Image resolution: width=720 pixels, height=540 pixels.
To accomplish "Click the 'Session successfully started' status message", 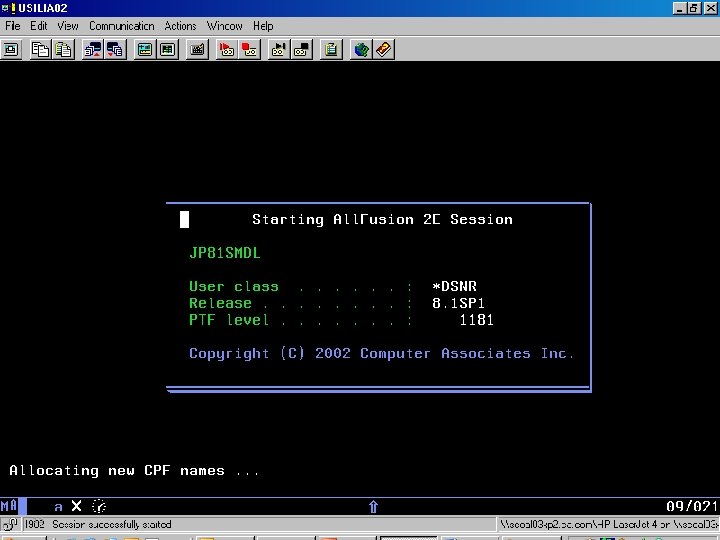I will 112,524.
